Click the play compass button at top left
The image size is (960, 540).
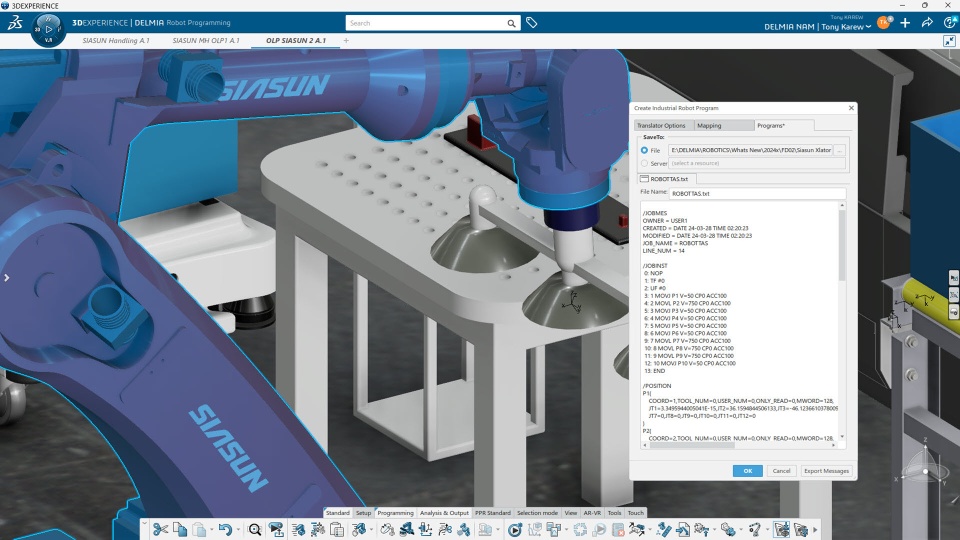tap(48, 29)
